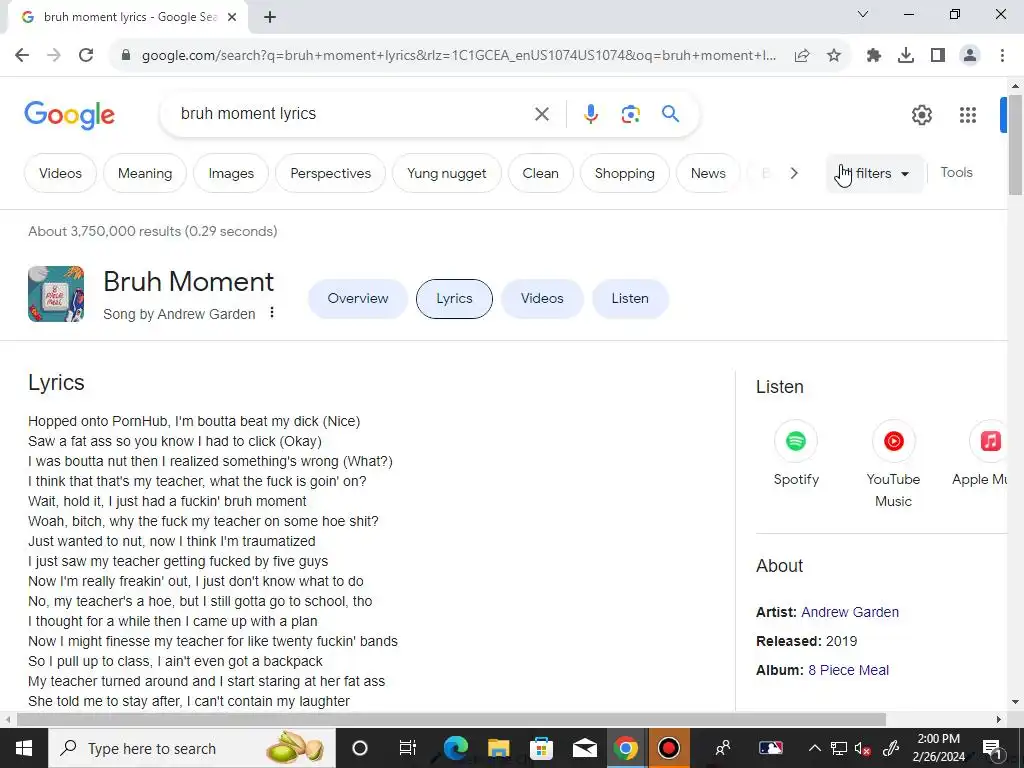Image resolution: width=1024 pixels, height=768 pixels.
Task: Open a new browser tab
Action: tap(270, 17)
